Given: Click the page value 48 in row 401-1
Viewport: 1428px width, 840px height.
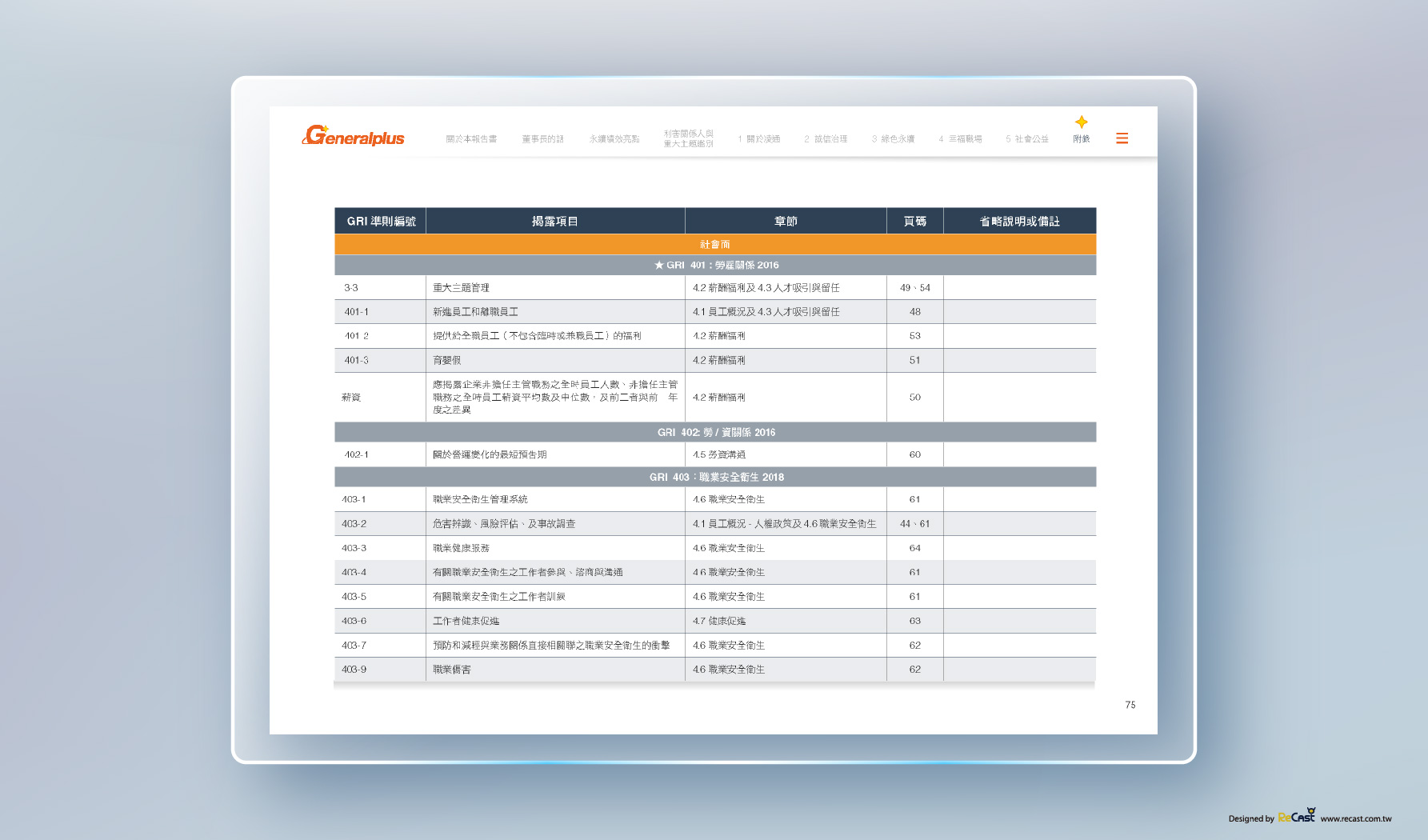Looking at the screenshot, I should (915, 311).
